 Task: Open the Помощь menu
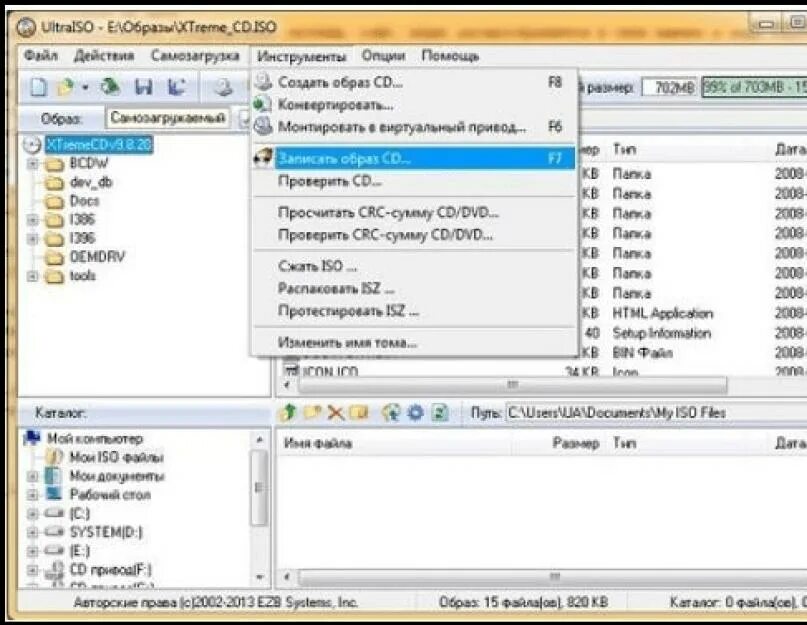tap(450, 55)
